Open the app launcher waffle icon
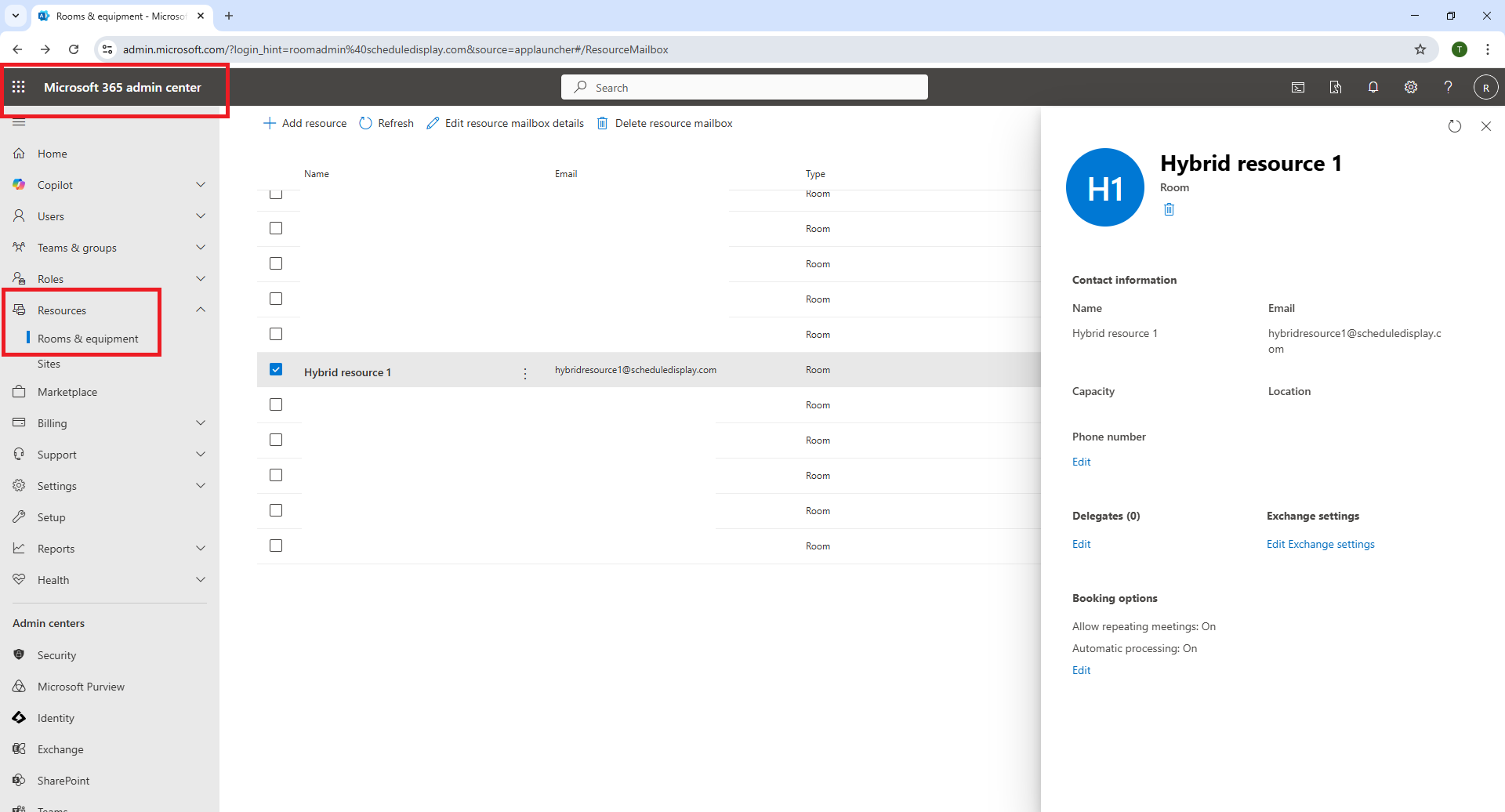 click(19, 87)
